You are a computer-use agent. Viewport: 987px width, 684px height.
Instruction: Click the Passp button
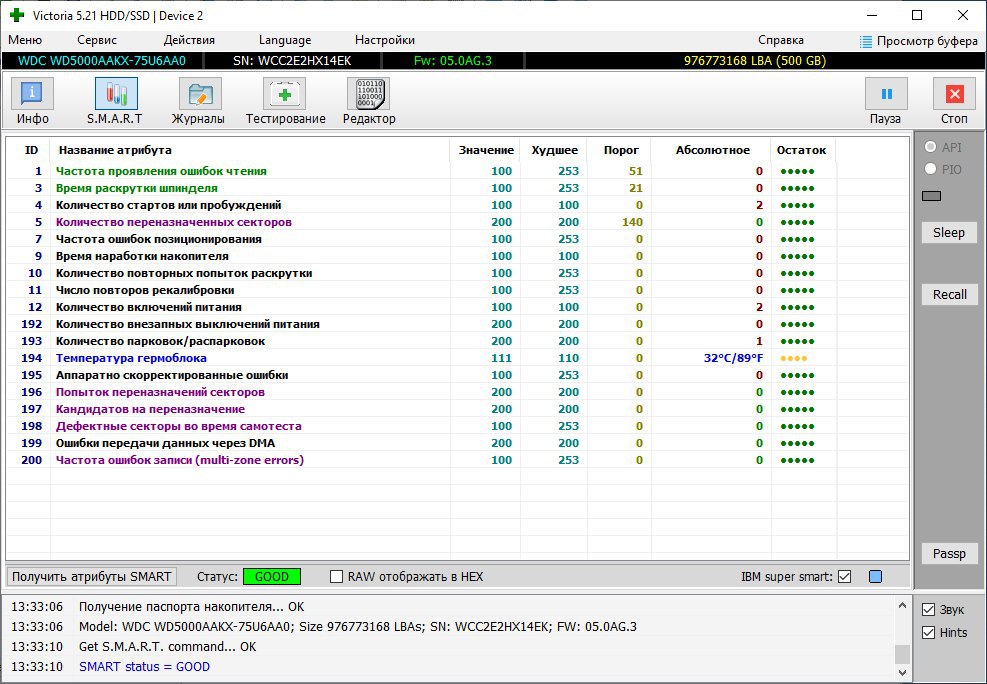tap(949, 554)
